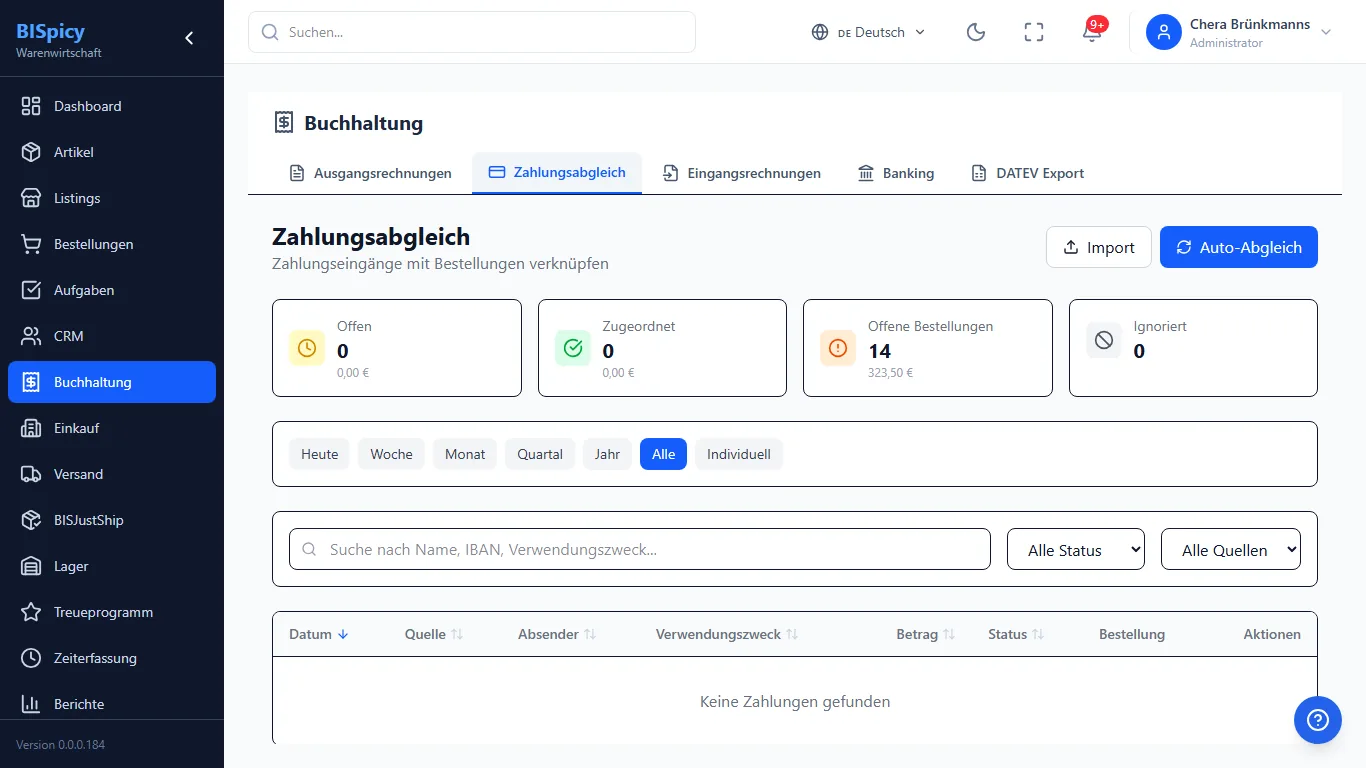
Task: Sort the table by Betrag
Action: 926,634
